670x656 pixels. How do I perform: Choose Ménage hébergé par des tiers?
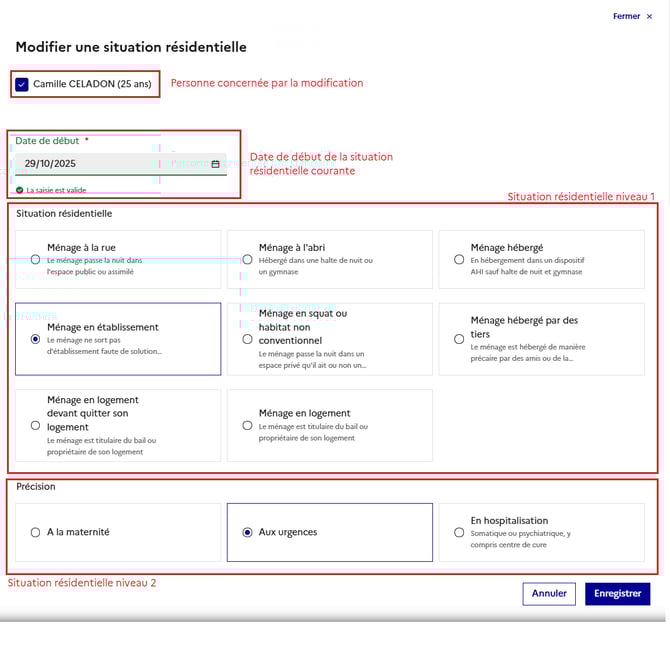coord(459,339)
